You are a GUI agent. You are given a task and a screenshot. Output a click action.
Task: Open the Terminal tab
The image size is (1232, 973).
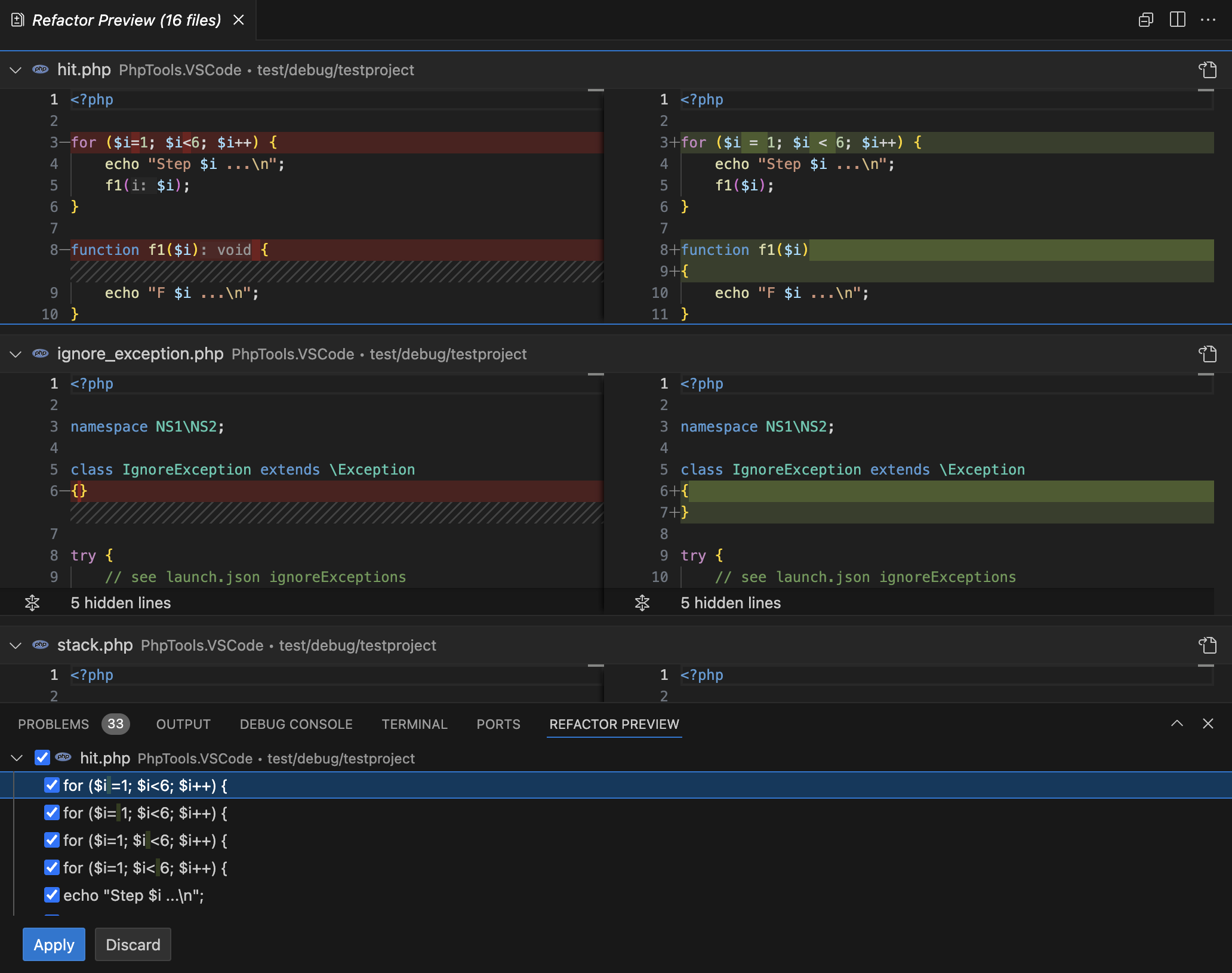point(414,724)
